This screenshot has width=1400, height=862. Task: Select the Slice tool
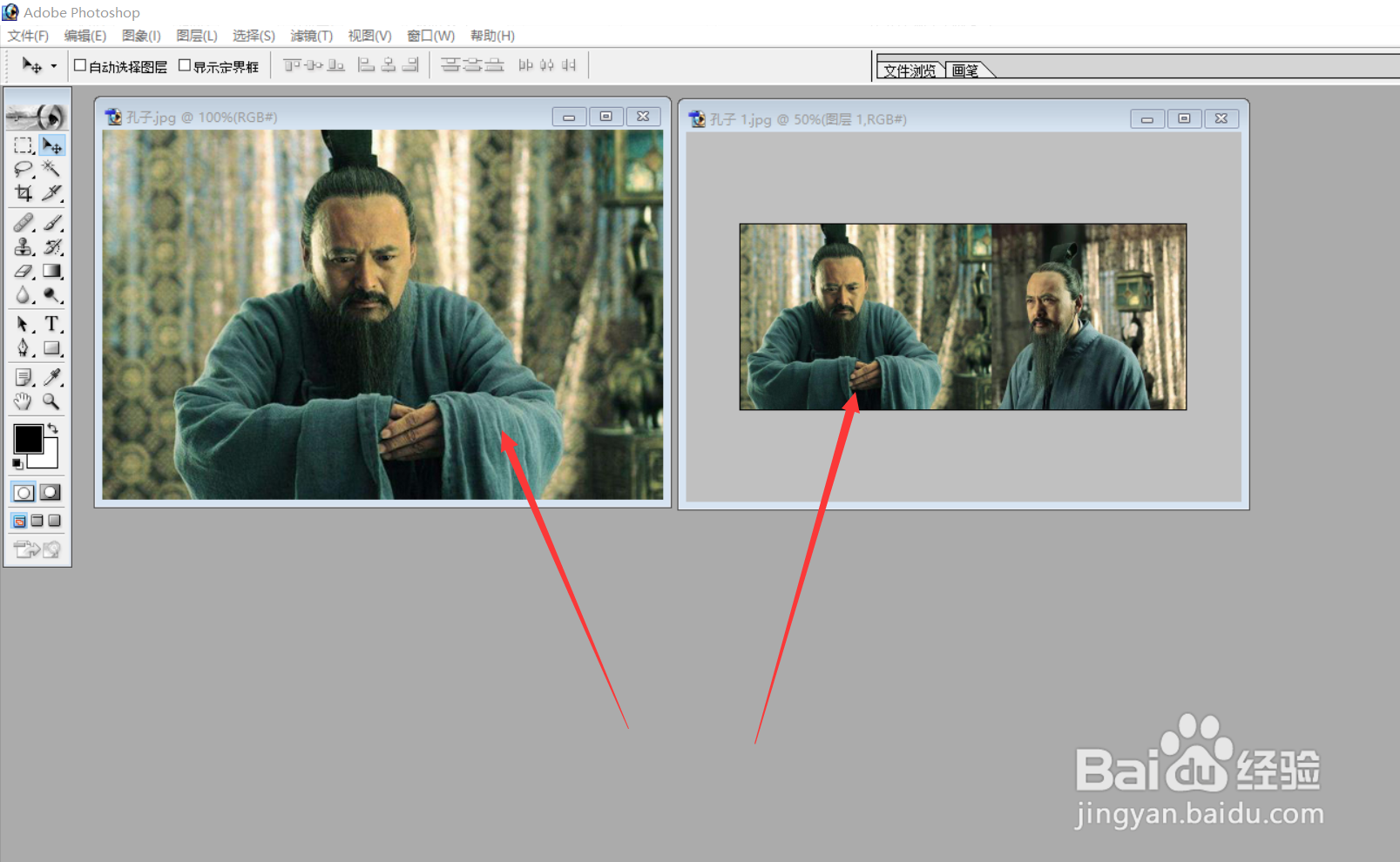[52, 192]
